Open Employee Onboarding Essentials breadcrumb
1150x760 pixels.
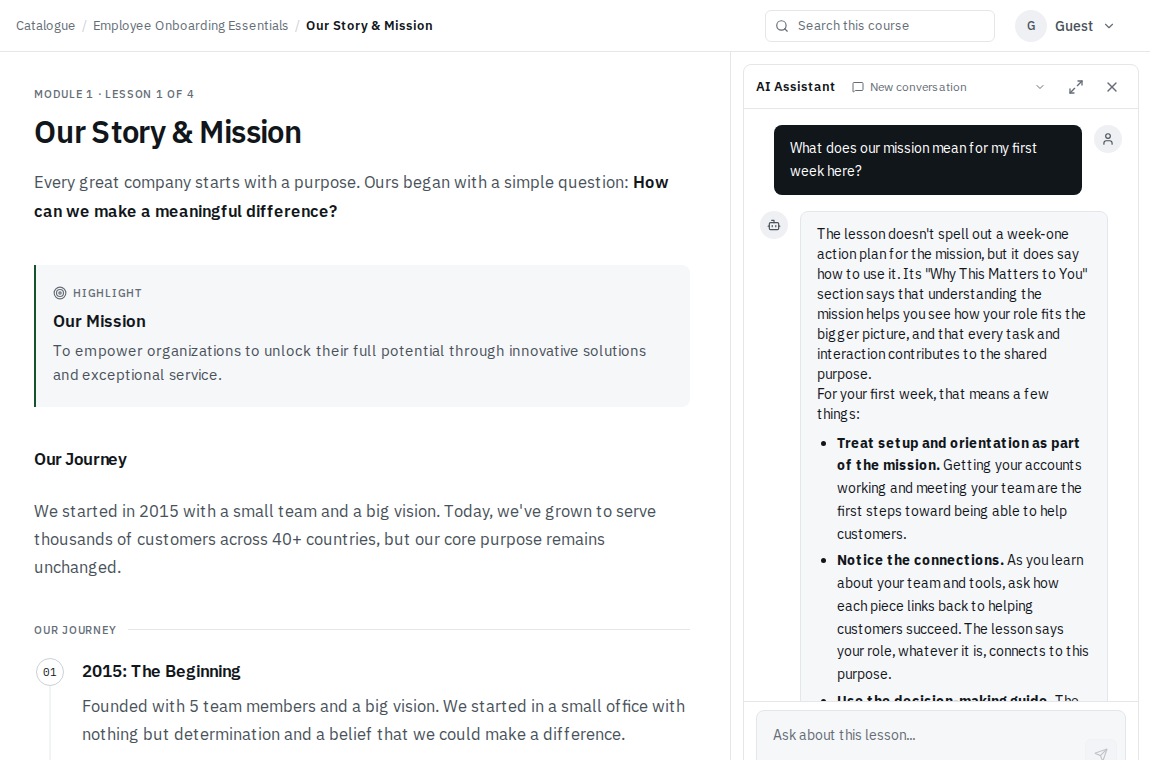(x=191, y=26)
